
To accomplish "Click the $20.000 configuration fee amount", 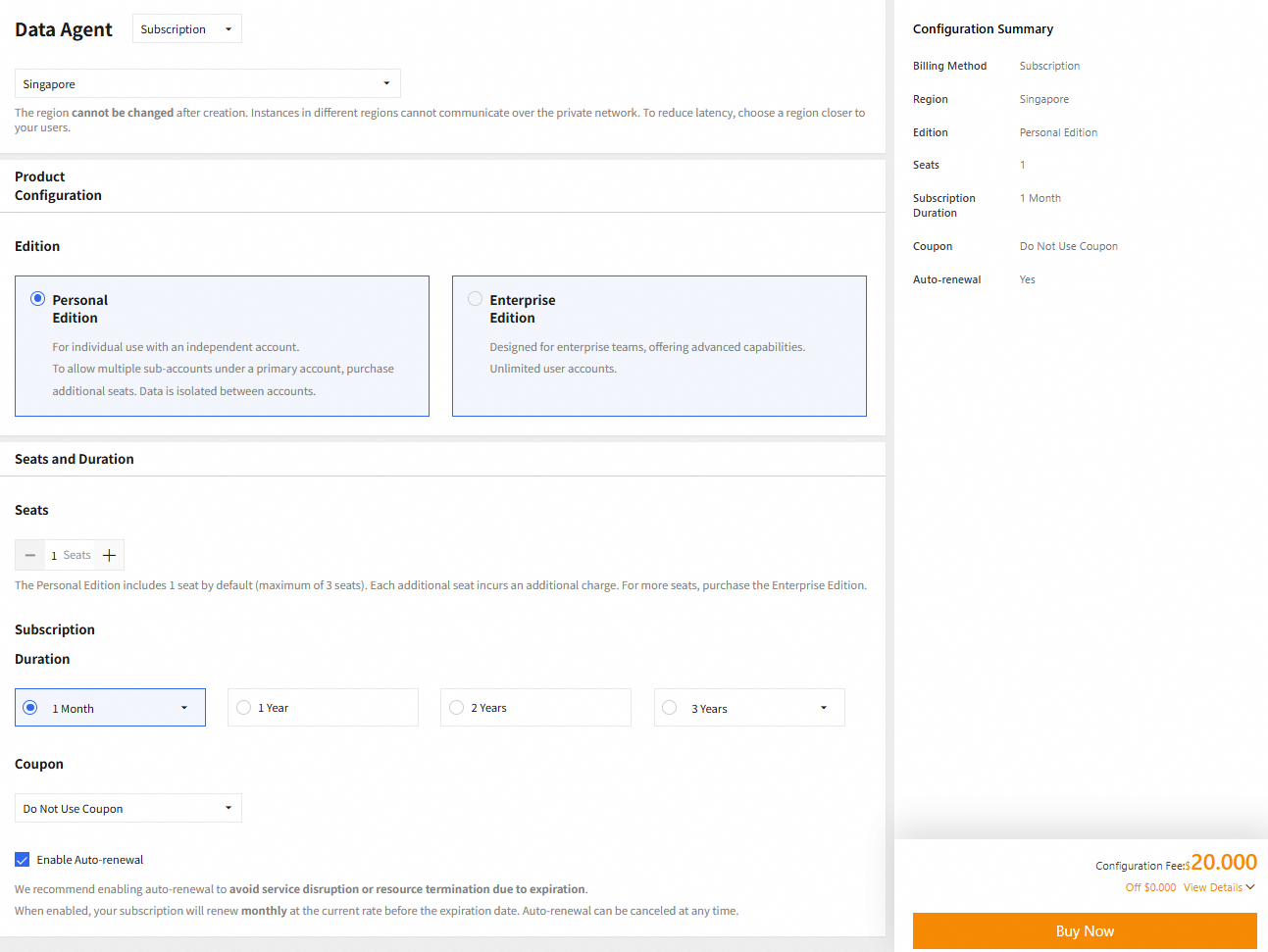I will tap(1221, 863).
